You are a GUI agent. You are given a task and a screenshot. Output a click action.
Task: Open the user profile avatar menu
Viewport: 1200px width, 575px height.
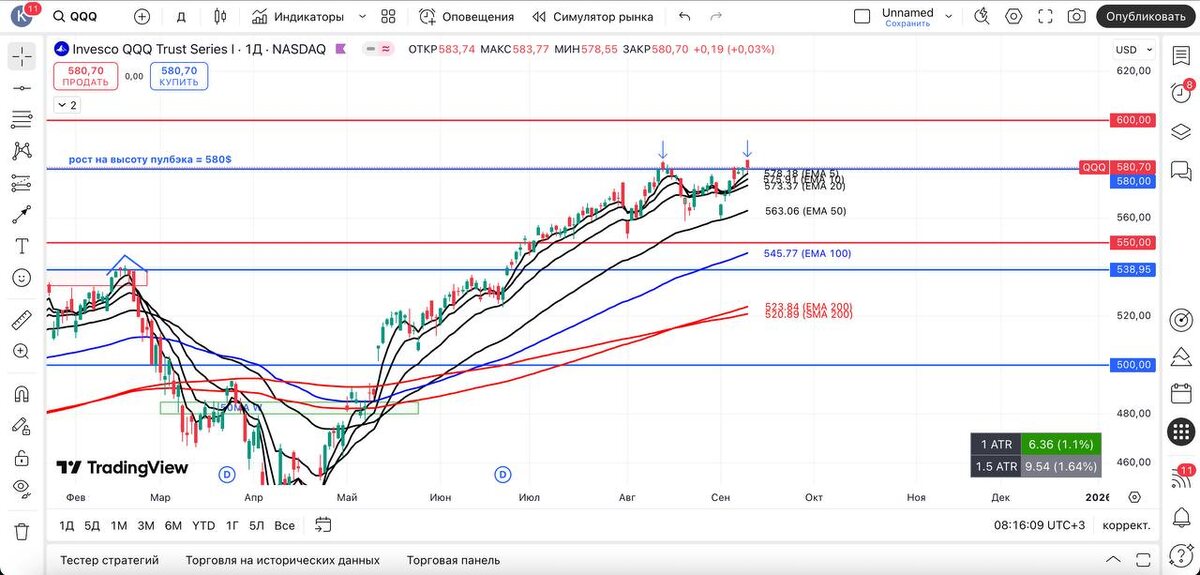pos(22,17)
